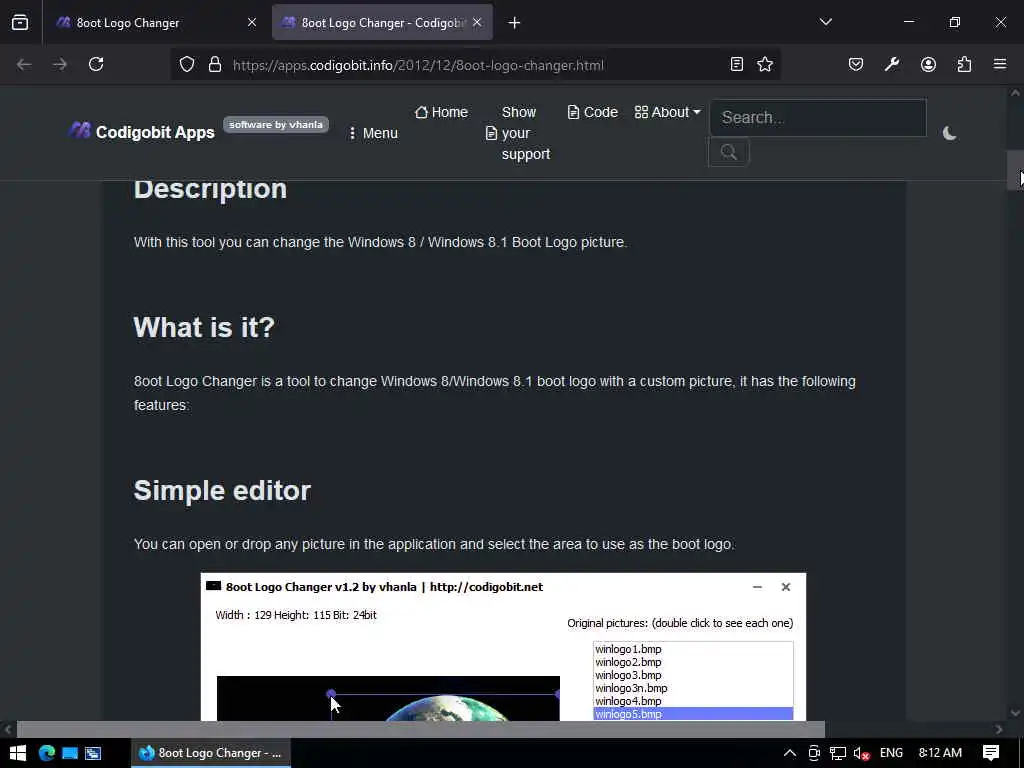Viewport: 1024px width, 768px height.
Task: Open the blue window taskbar app
Action: point(70,753)
